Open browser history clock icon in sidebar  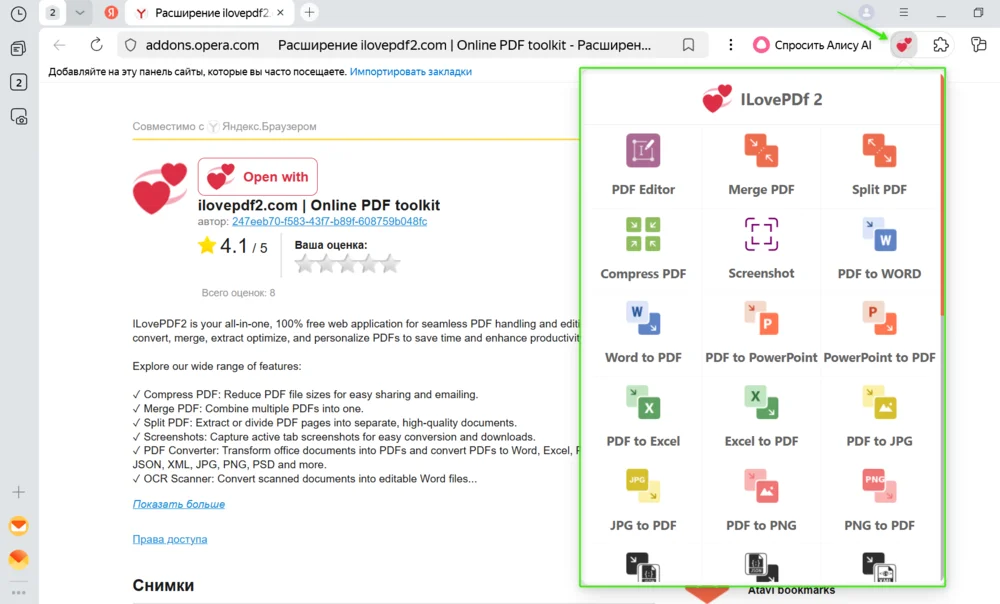(18, 14)
